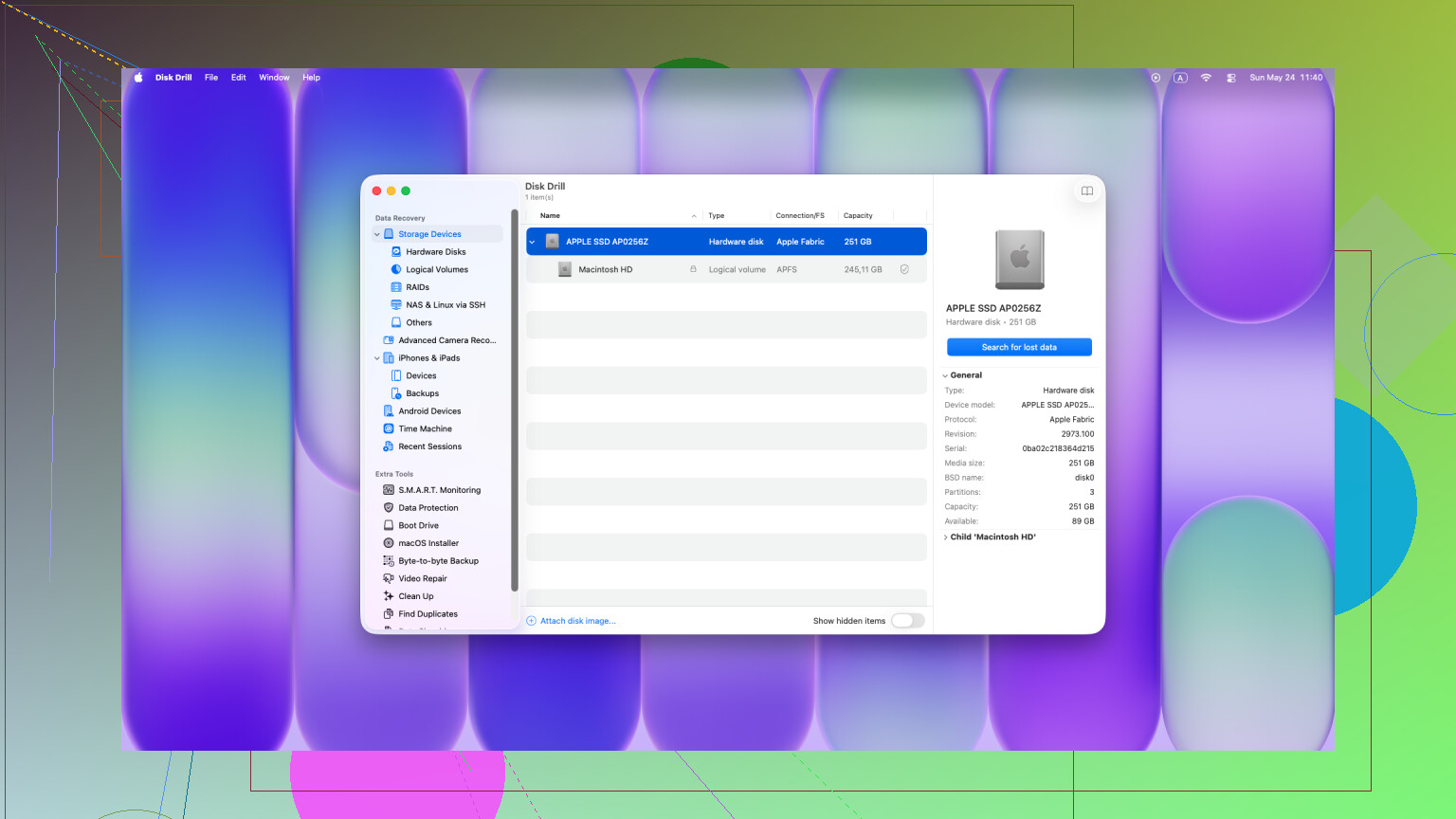Open the File menu
Screen dimensions: 1456x819
pyautogui.click(x=211, y=78)
